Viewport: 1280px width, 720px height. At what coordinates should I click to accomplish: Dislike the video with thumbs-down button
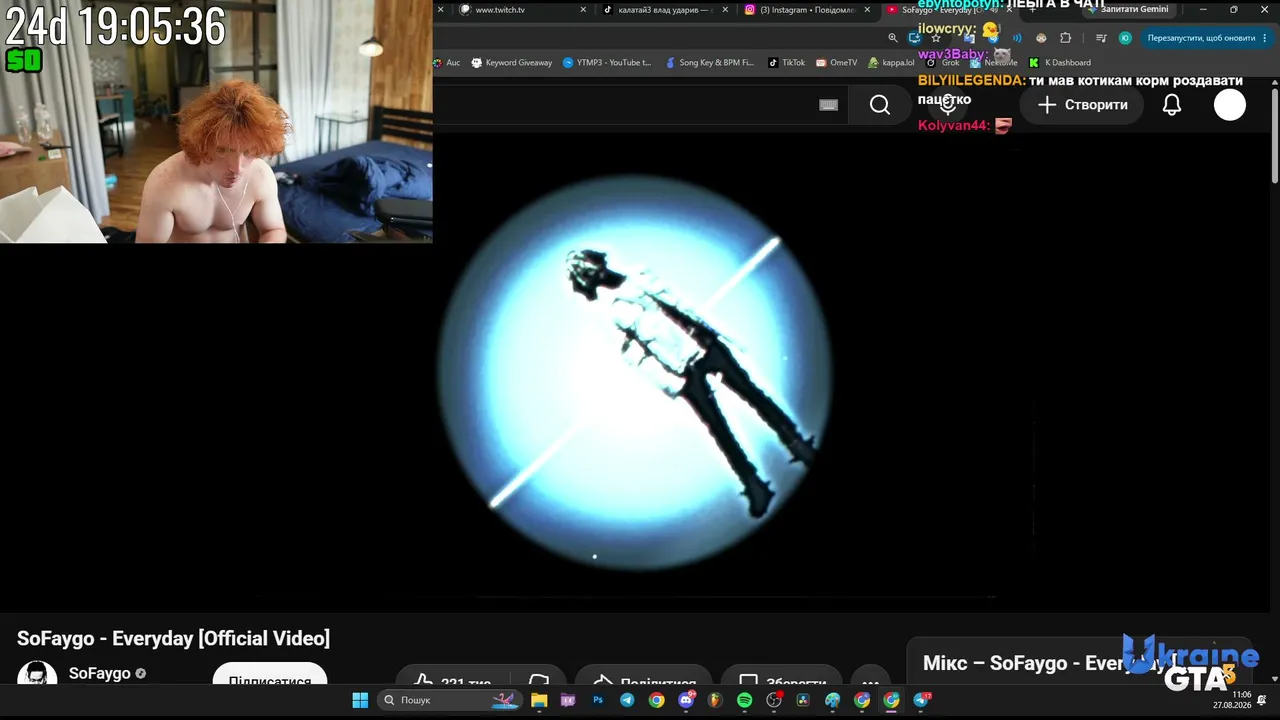(x=539, y=675)
